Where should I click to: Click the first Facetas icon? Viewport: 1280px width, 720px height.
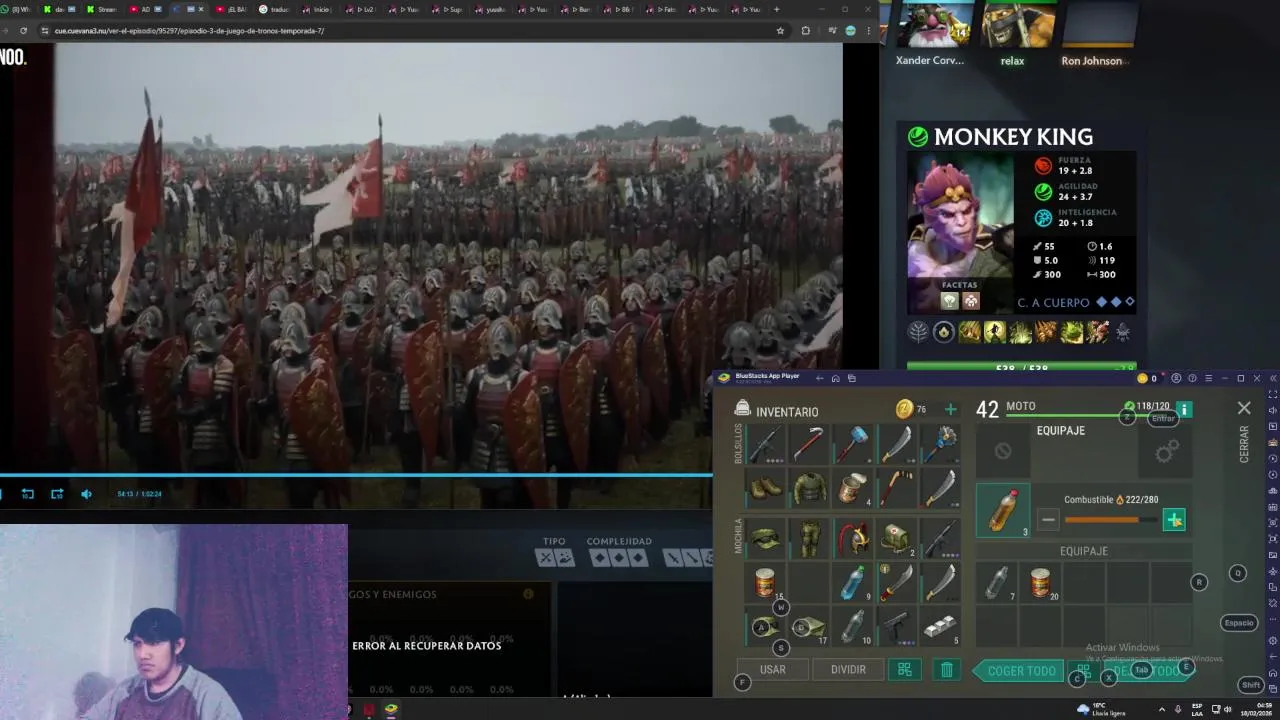[x=949, y=301]
